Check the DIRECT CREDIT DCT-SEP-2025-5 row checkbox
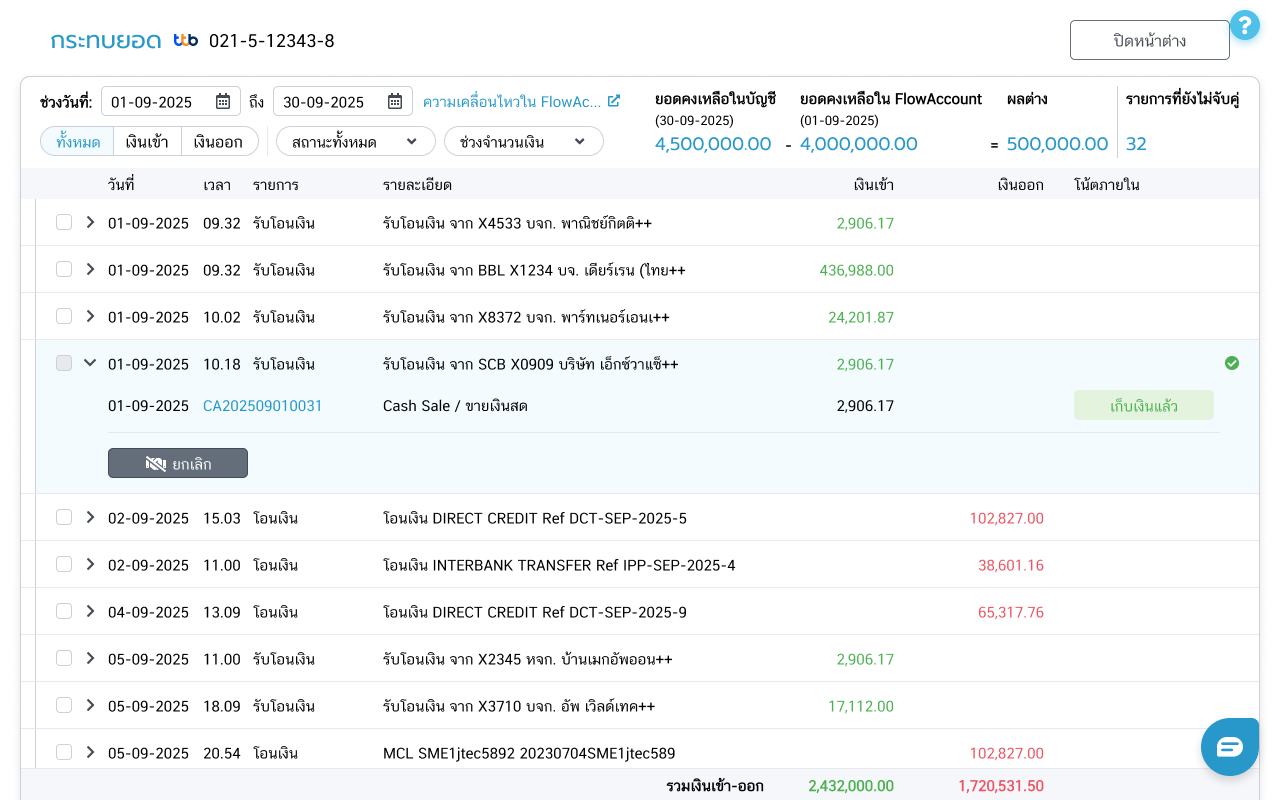The height and width of the screenshot is (800, 1280). (x=64, y=517)
